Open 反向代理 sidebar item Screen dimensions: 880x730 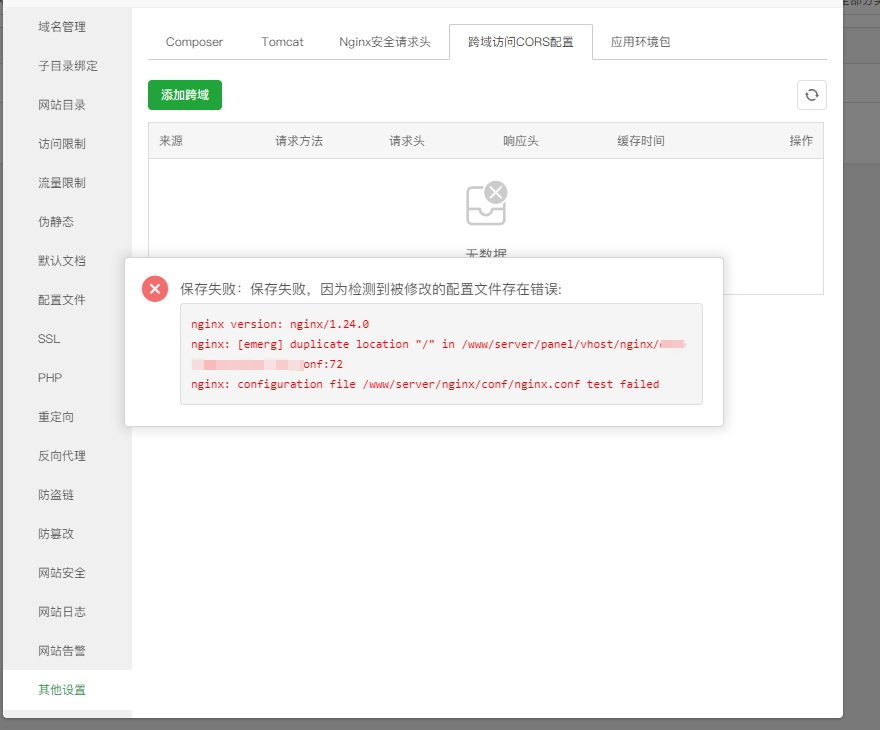(x=62, y=456)
